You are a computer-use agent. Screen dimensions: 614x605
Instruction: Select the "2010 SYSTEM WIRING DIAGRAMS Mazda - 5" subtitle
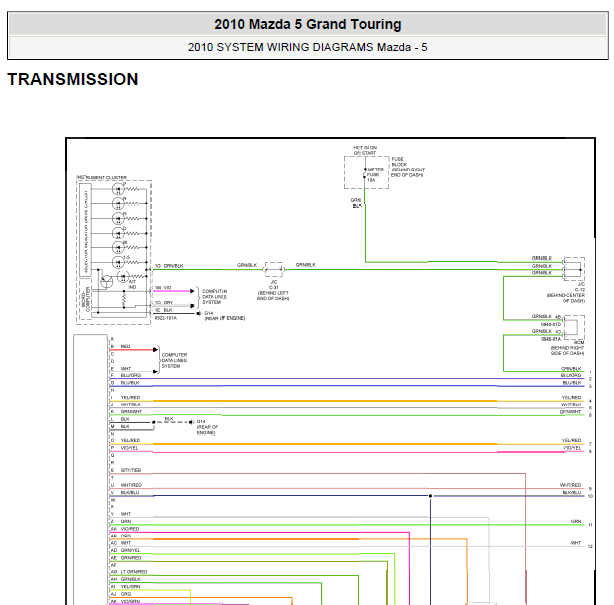[x=307, y=47]
